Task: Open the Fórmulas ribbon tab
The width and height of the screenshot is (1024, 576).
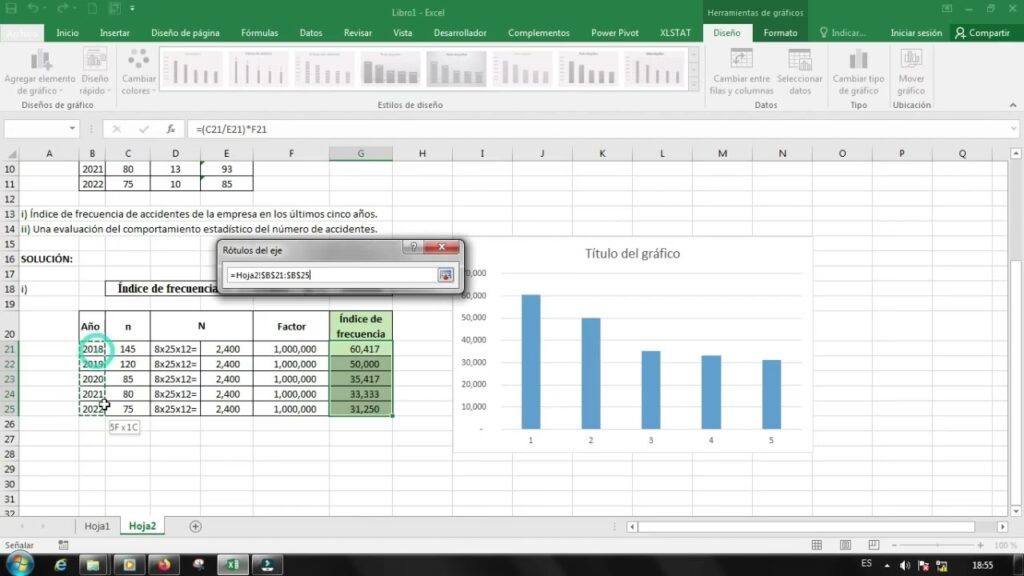Action: (x=259, y=33)
